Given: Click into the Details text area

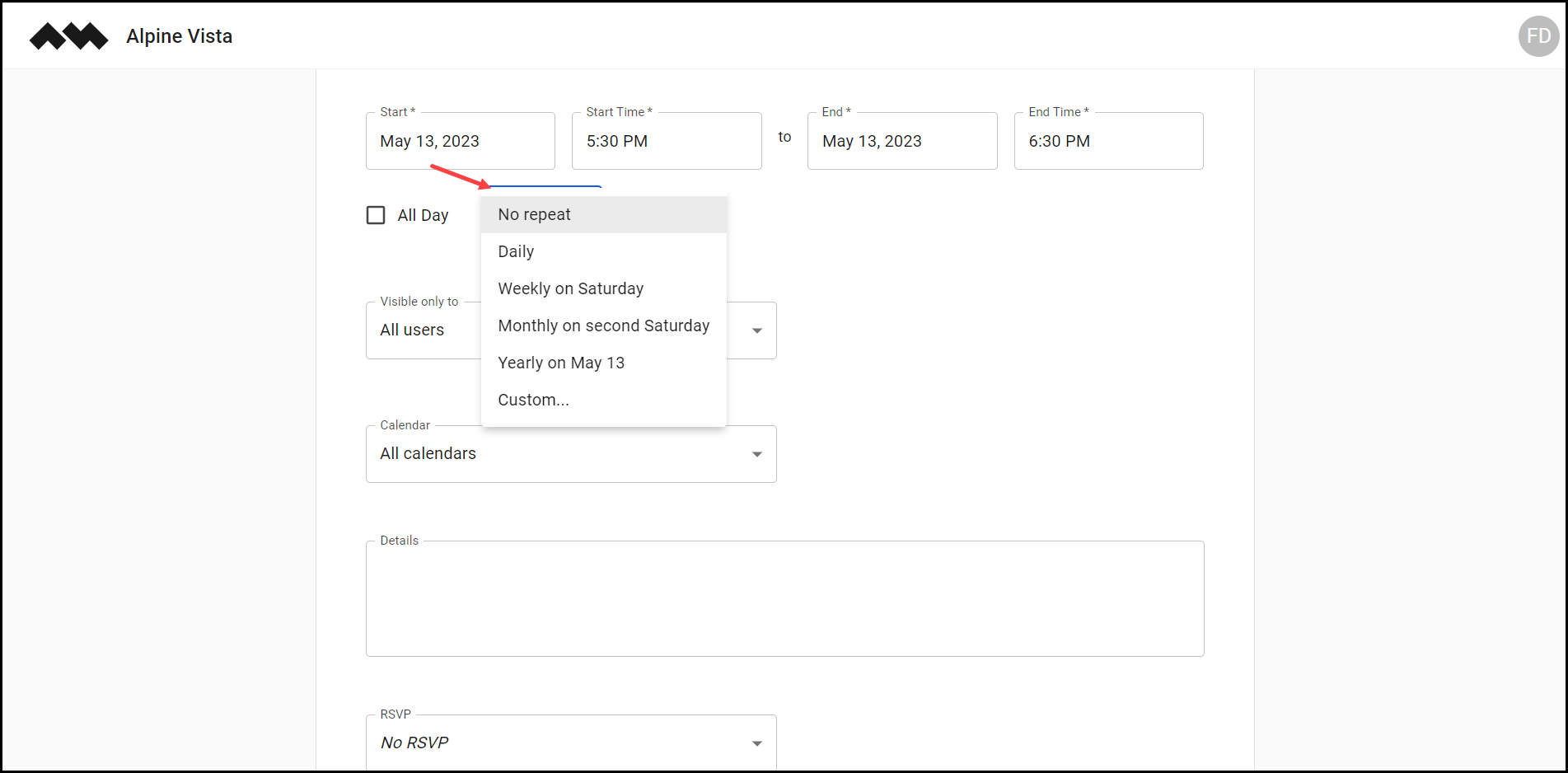Looking at the screenshot, I should (785, 598).
